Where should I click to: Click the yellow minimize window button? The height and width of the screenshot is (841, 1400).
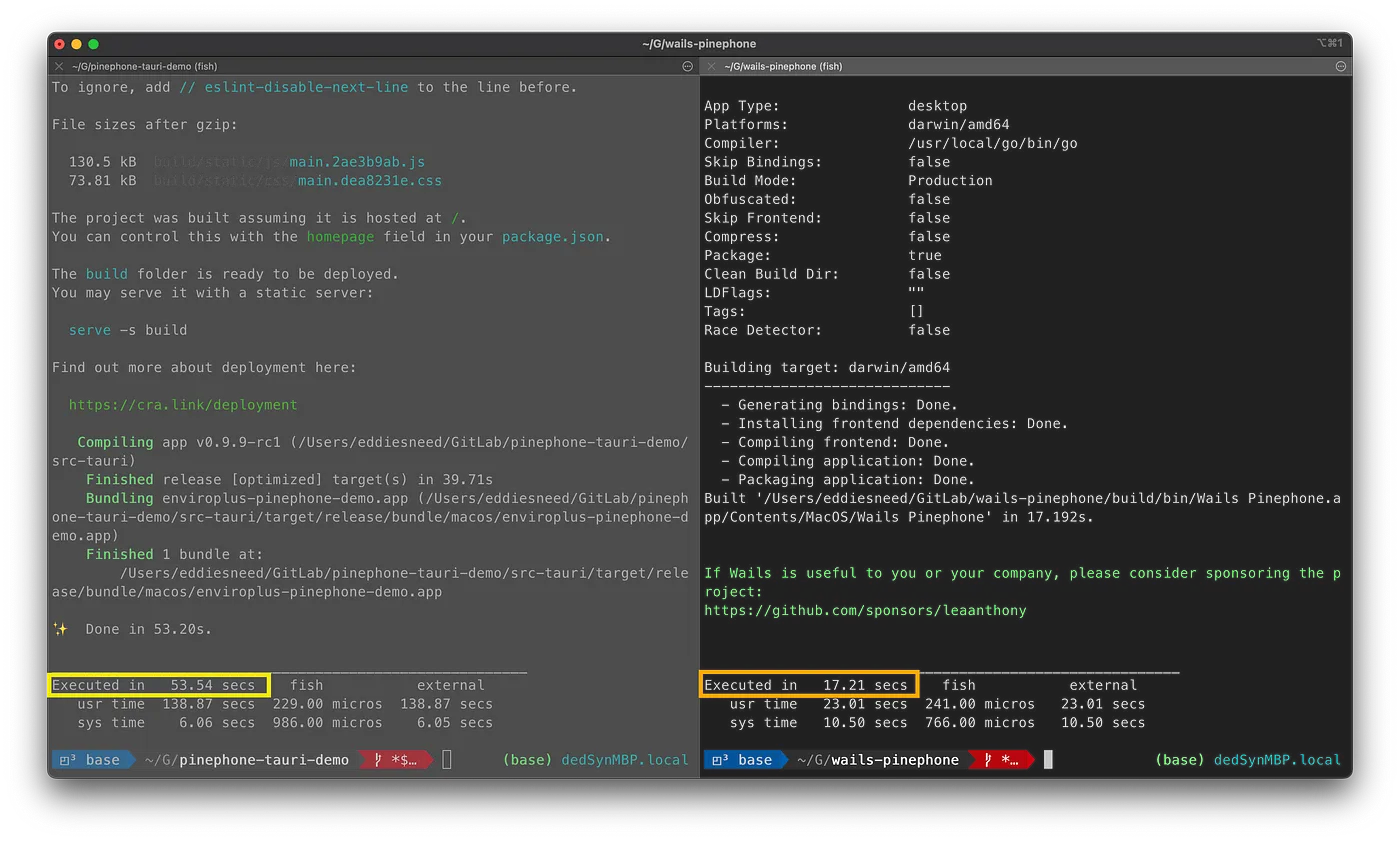[77, 44]
